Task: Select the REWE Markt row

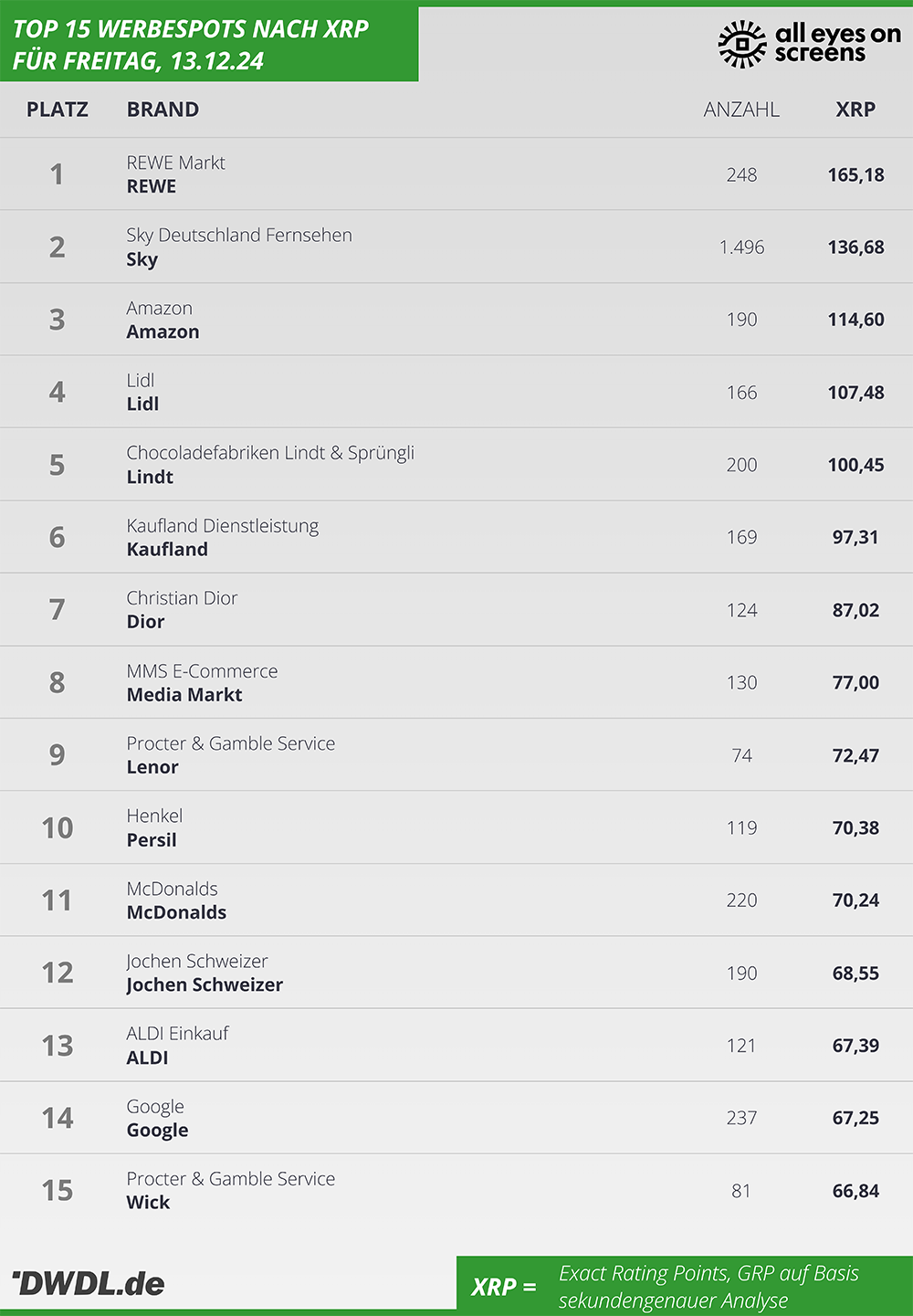Action: 456,174
